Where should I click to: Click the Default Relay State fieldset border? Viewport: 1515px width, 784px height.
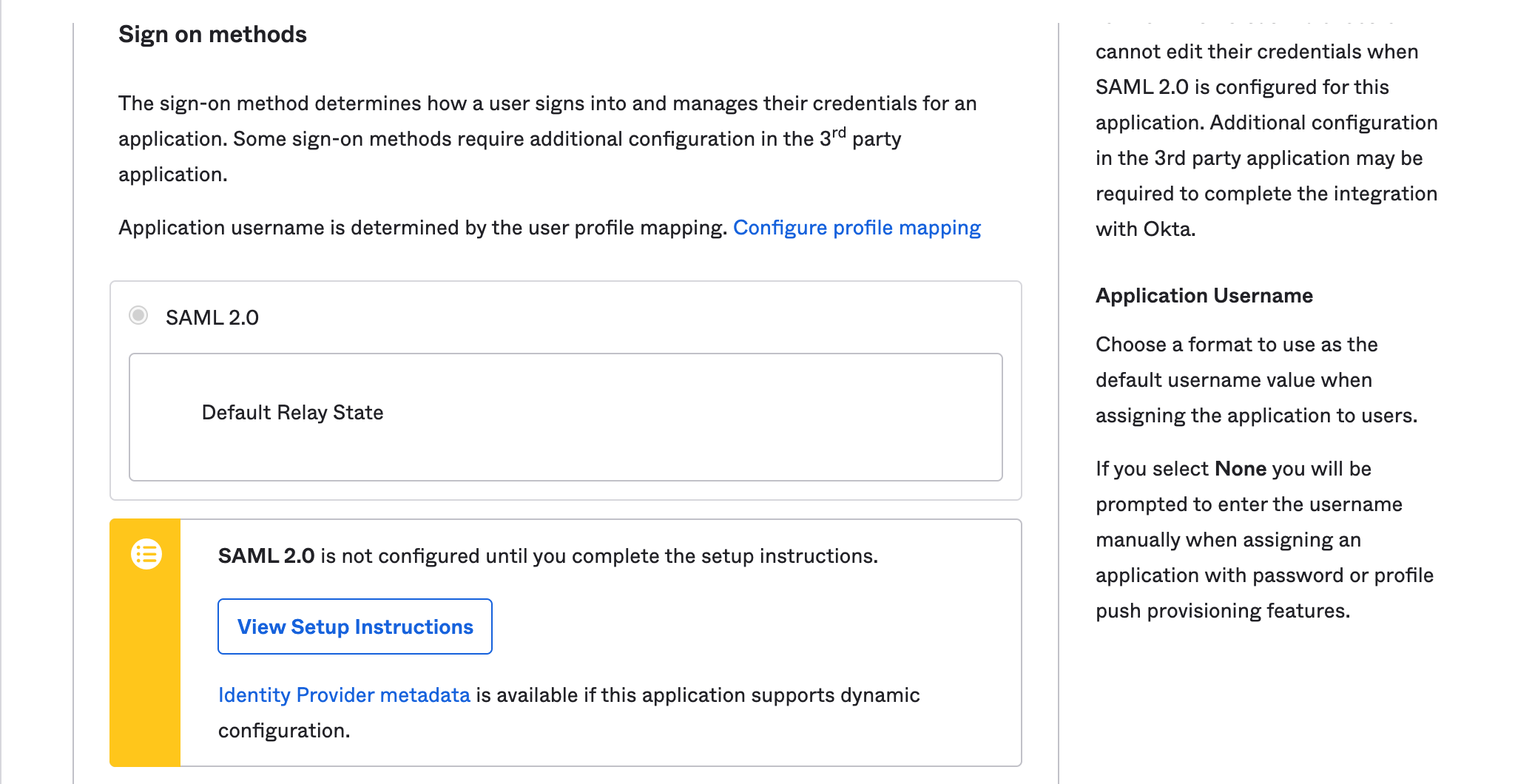pyautogui.click(x=565, y=356)
